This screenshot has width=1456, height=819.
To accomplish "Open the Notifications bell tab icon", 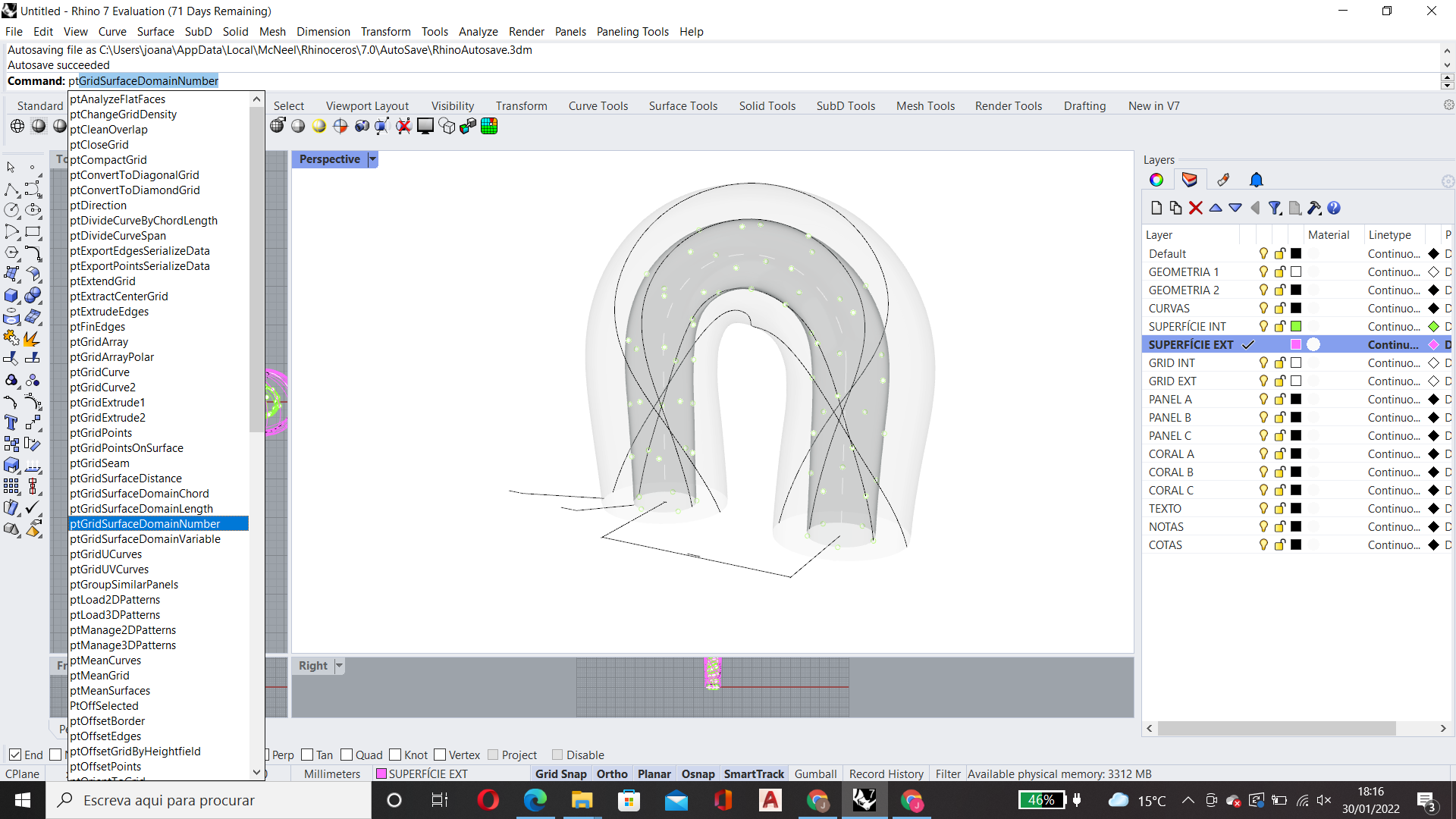I will (1257, 180).
